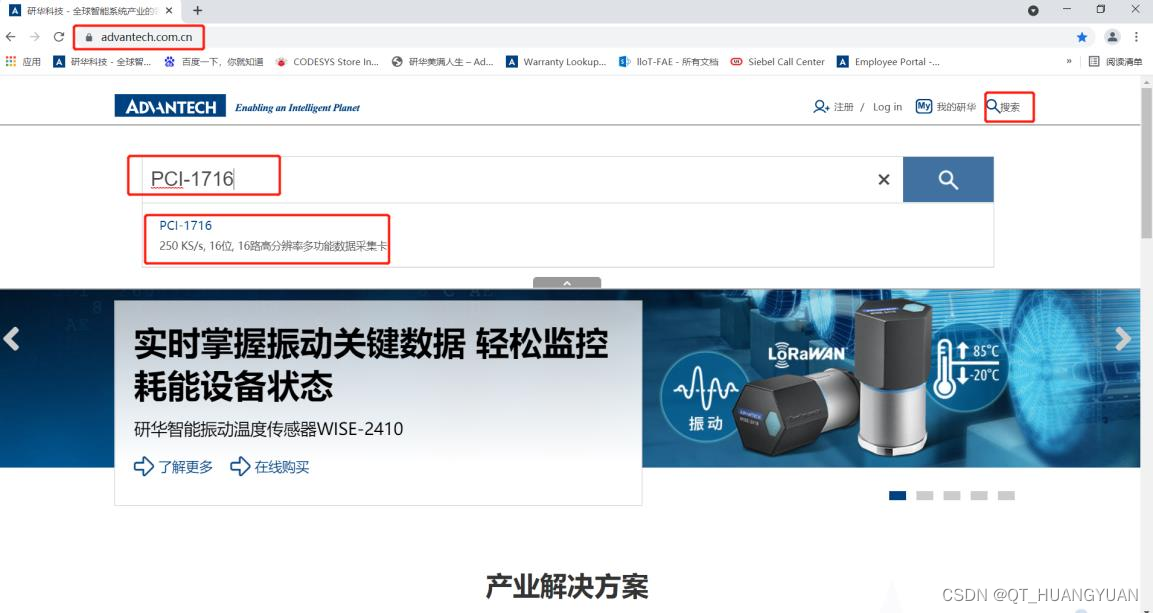Open the CODESYS Store bookmark

[x=327, y=62]
